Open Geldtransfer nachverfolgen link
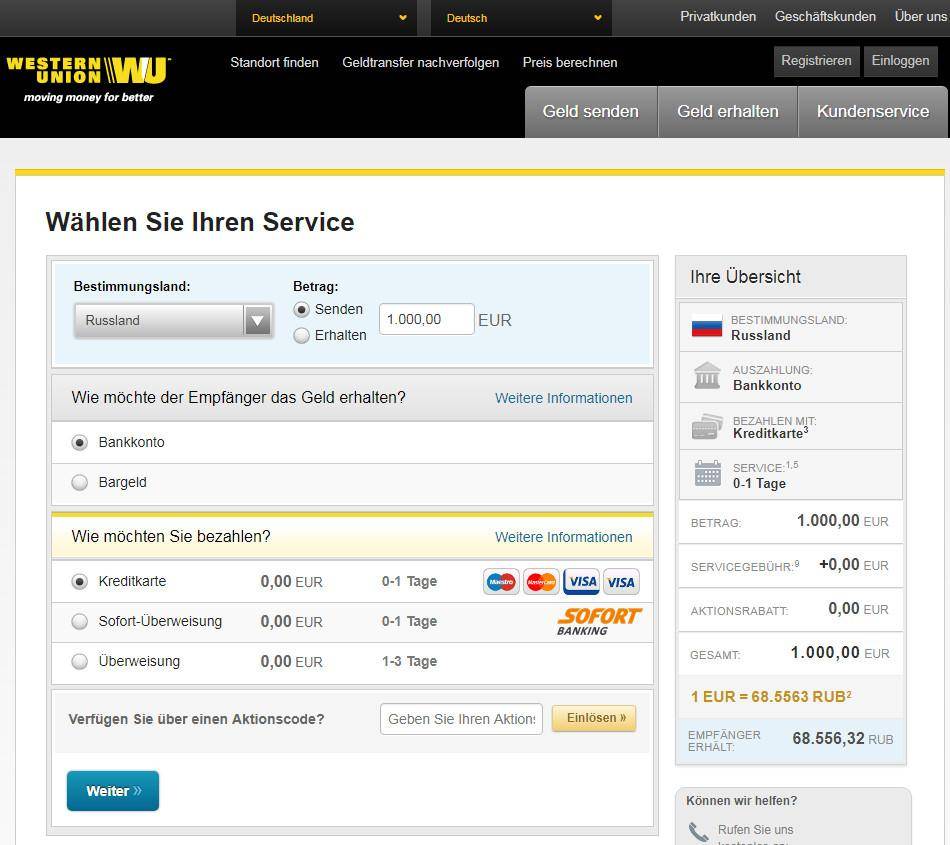Image resolution: width=950 pixels, height=845 pixels. [x=420, y=62]
